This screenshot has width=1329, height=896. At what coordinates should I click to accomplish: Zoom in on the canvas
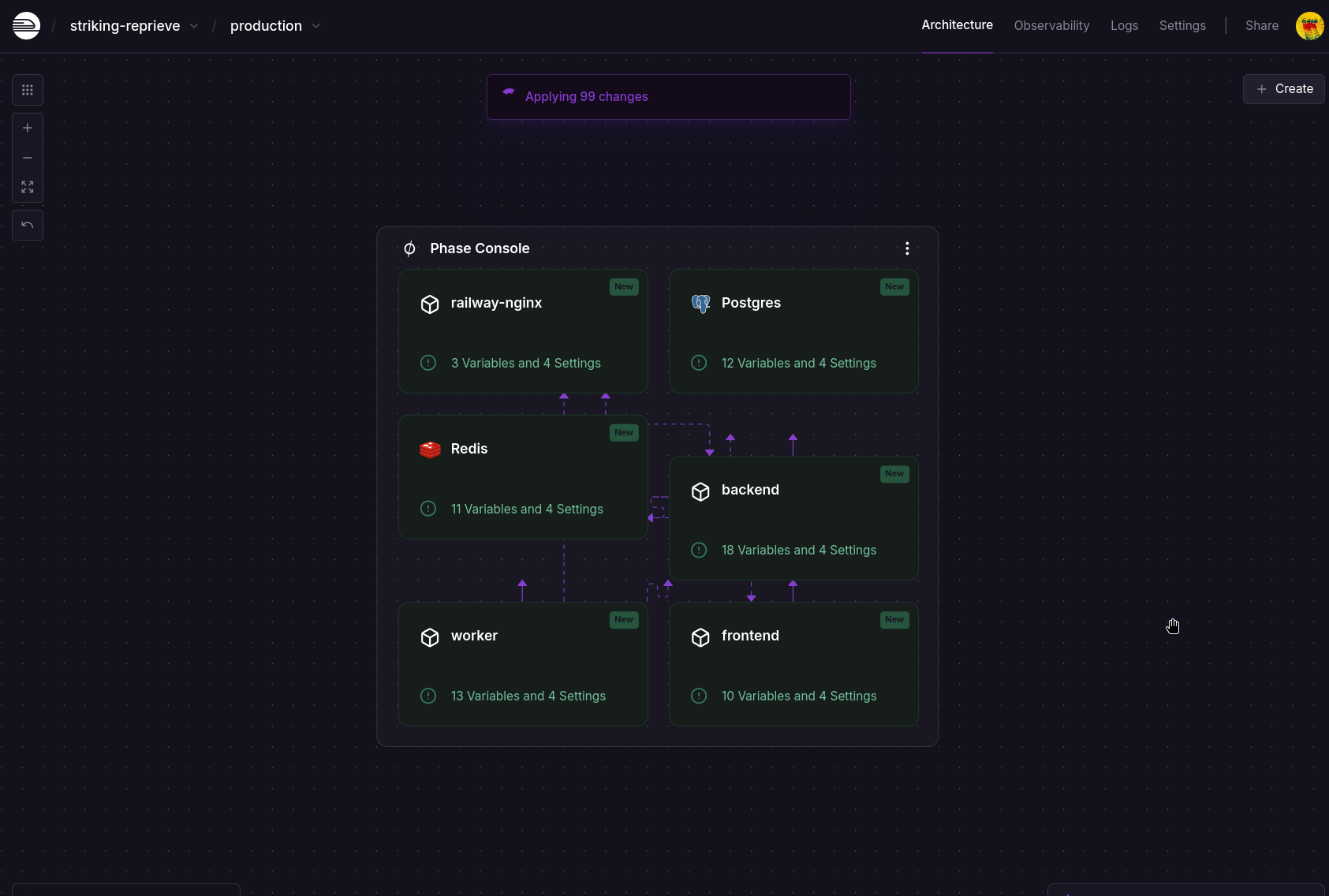click(28, 128)
